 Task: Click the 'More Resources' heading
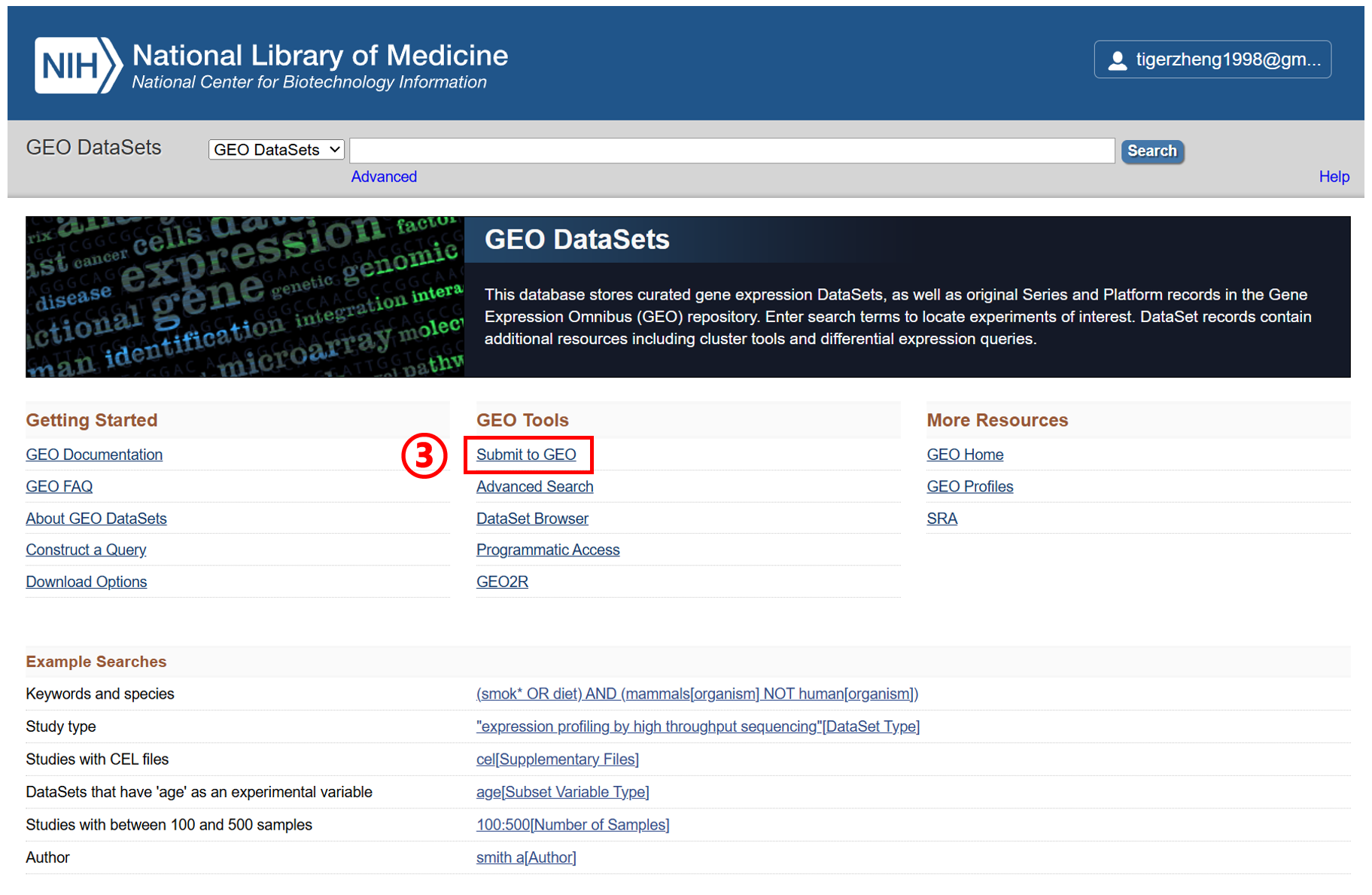(997, 420)
